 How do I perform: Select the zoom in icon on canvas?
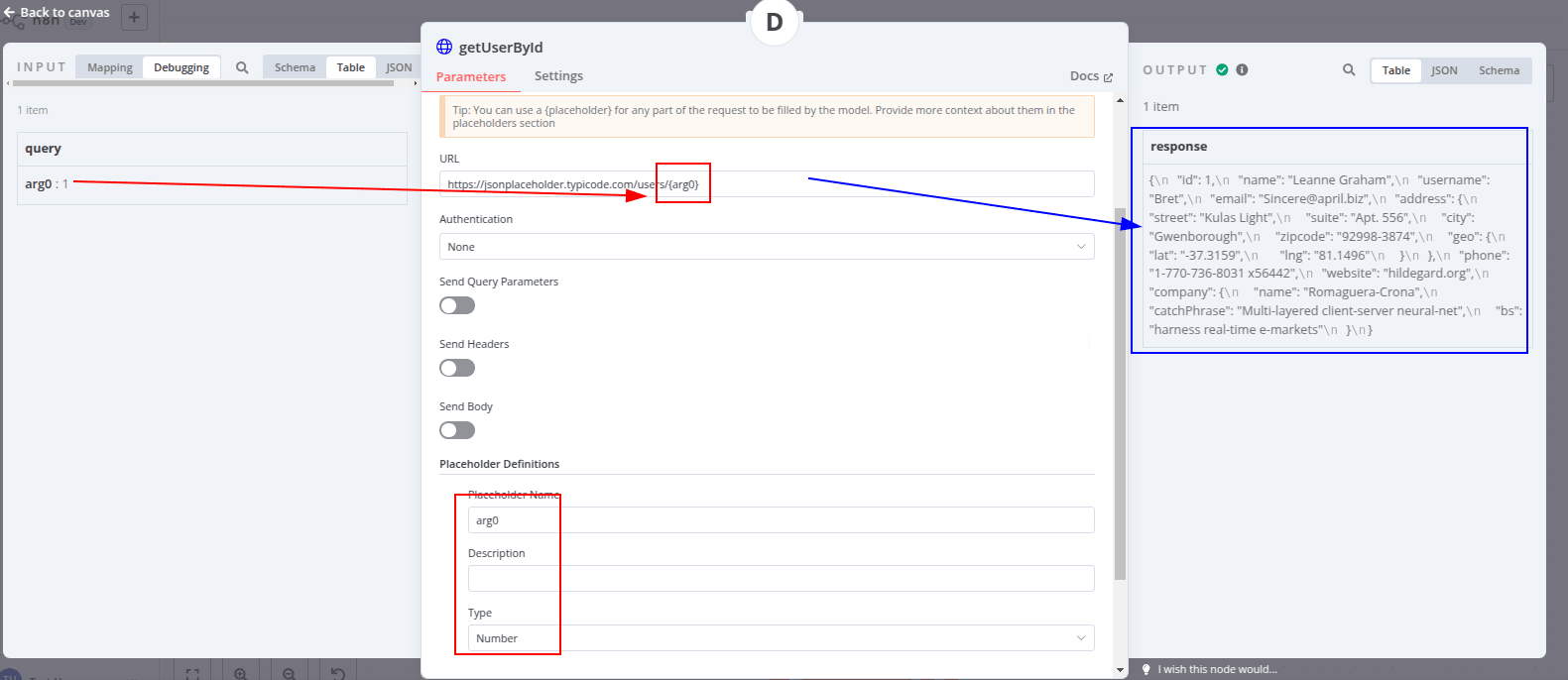pos(241,674)
